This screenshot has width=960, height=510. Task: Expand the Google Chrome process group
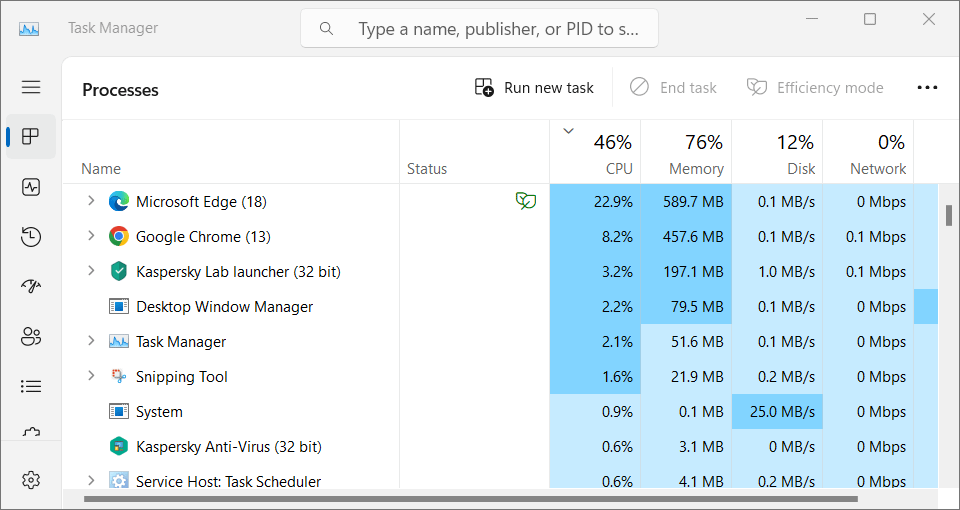click(91, 236)
